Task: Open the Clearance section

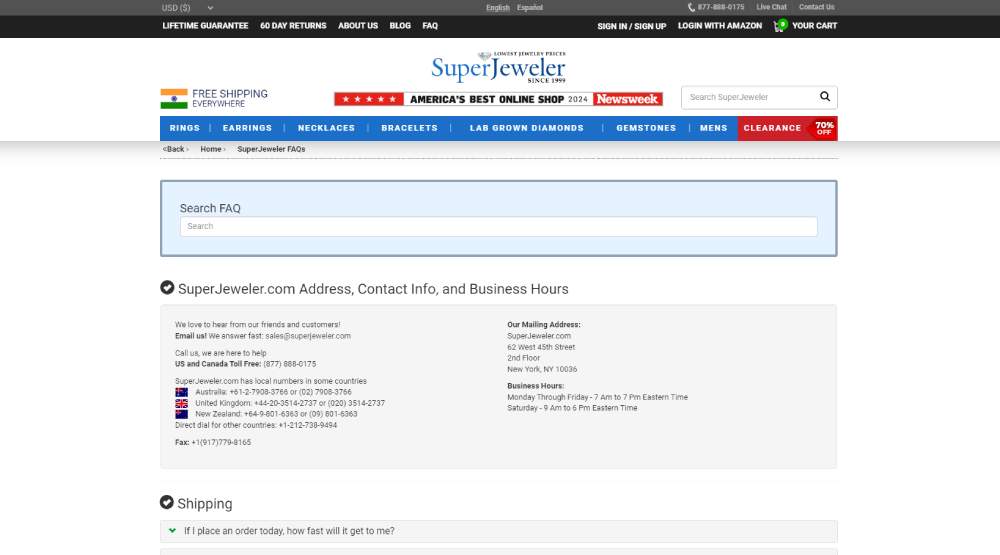Action: click(772, 128)
